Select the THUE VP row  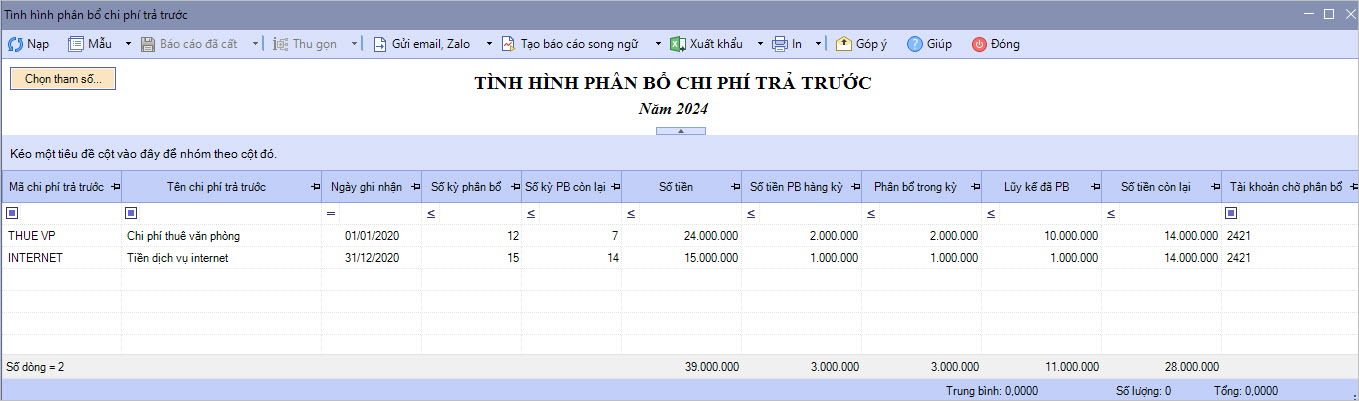[x=60, y=236]
